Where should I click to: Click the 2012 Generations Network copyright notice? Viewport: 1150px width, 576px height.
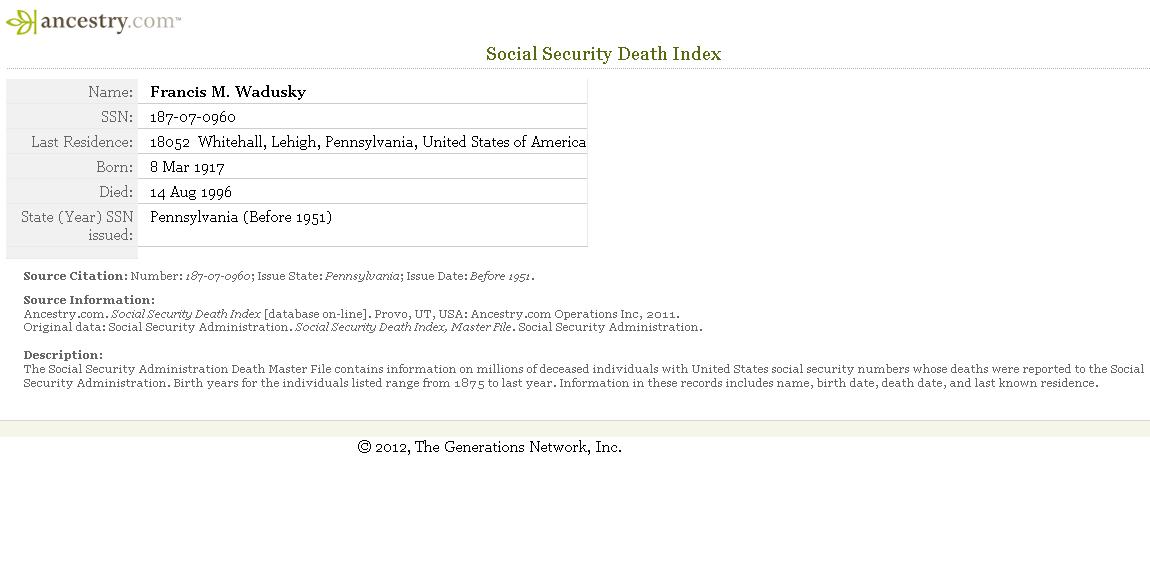click(489, 447)
